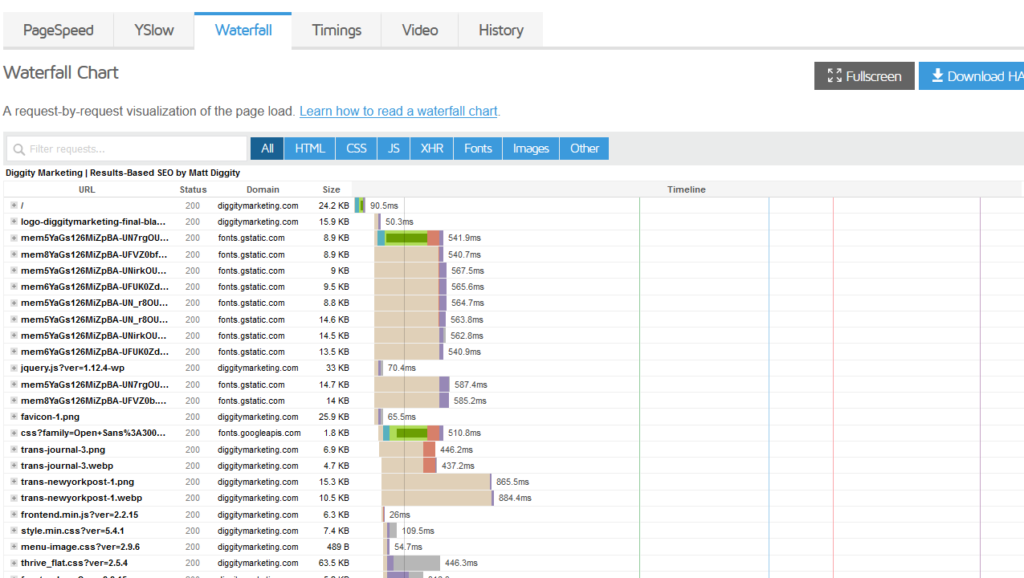The width and height of the screenshot is (1024, 578).
Task: Filter requests by JS type
Action: pos(394,148)
